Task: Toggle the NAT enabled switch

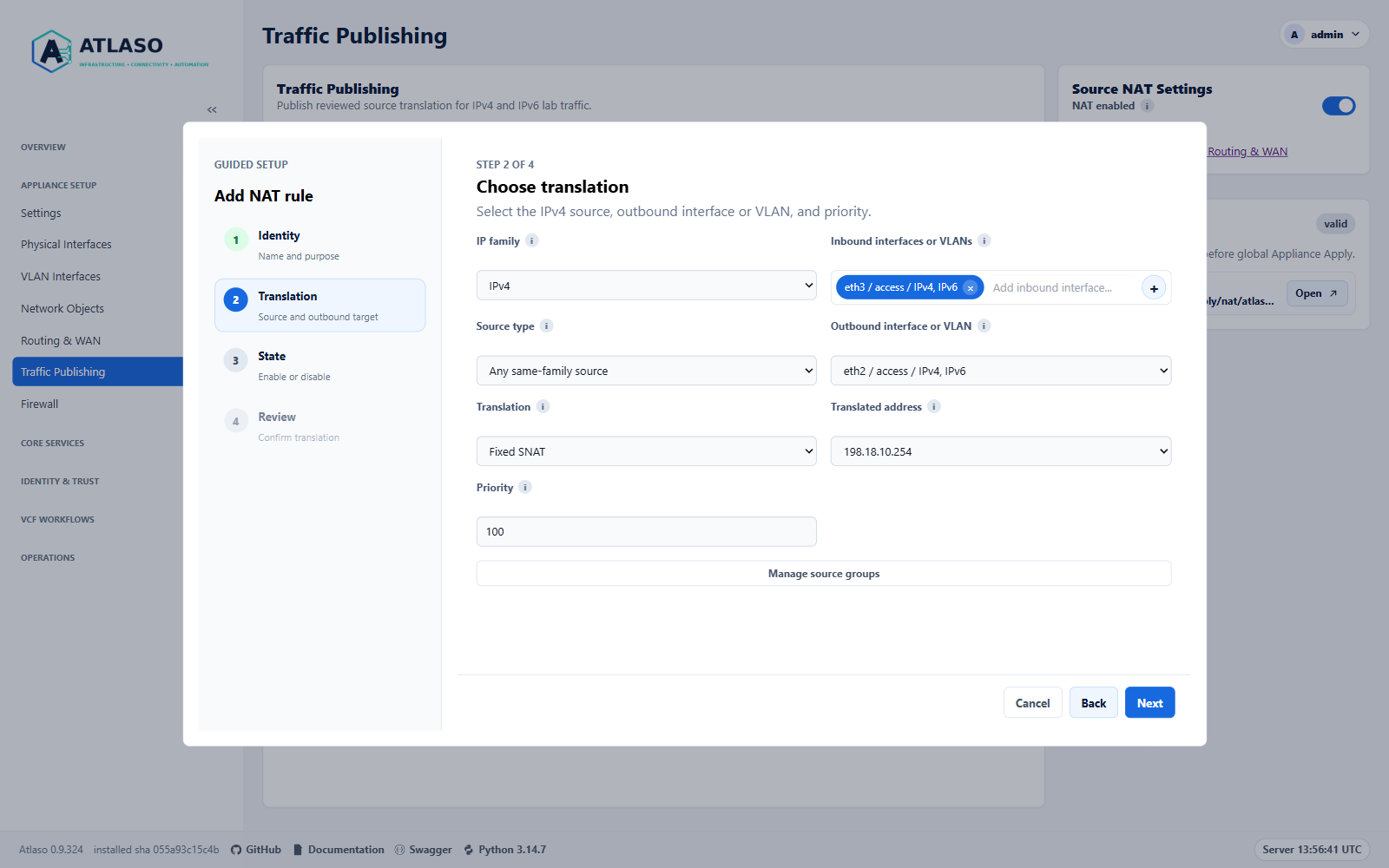Action: tap(1339, 106)
